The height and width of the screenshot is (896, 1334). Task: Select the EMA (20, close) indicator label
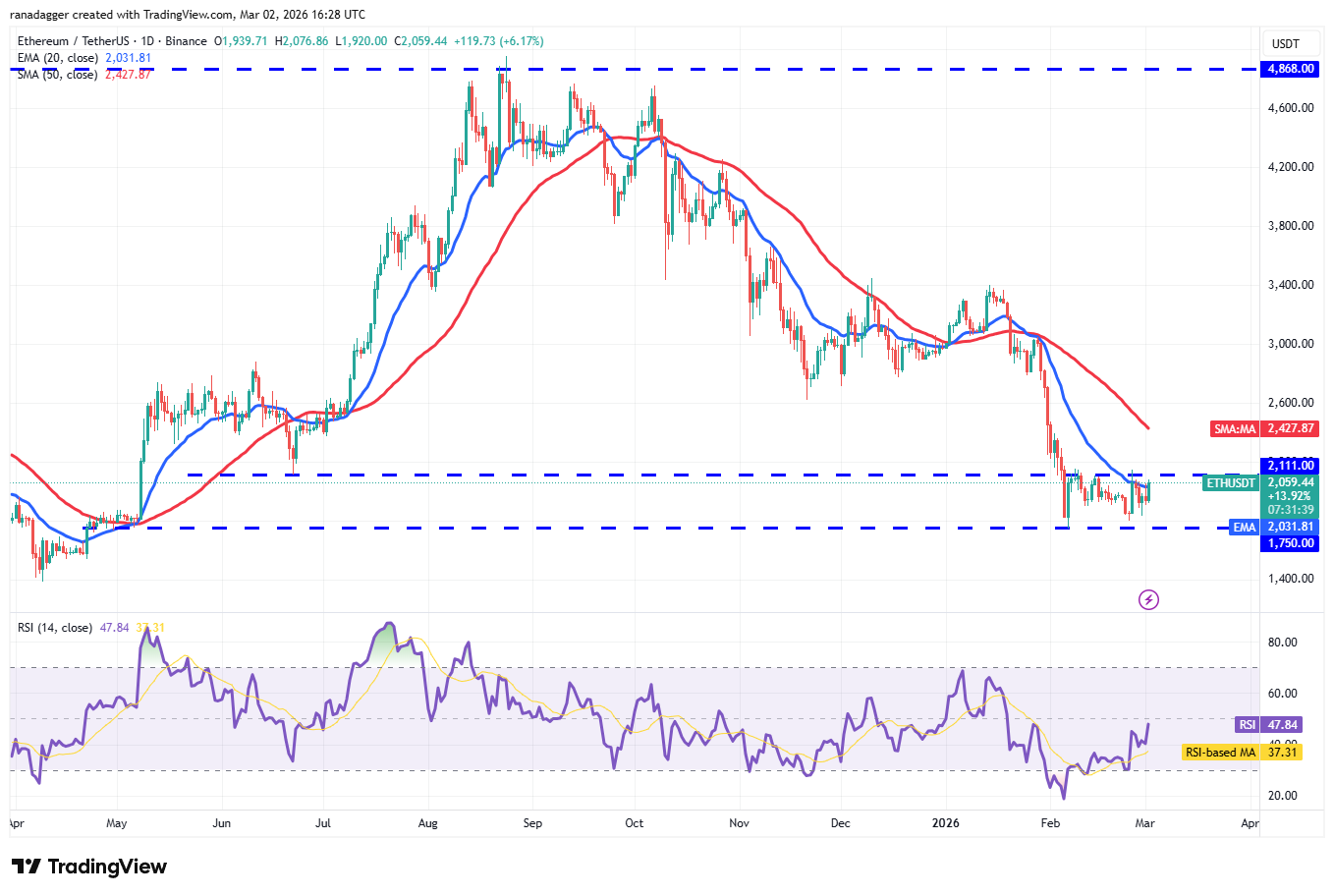[x=59, y=58]
